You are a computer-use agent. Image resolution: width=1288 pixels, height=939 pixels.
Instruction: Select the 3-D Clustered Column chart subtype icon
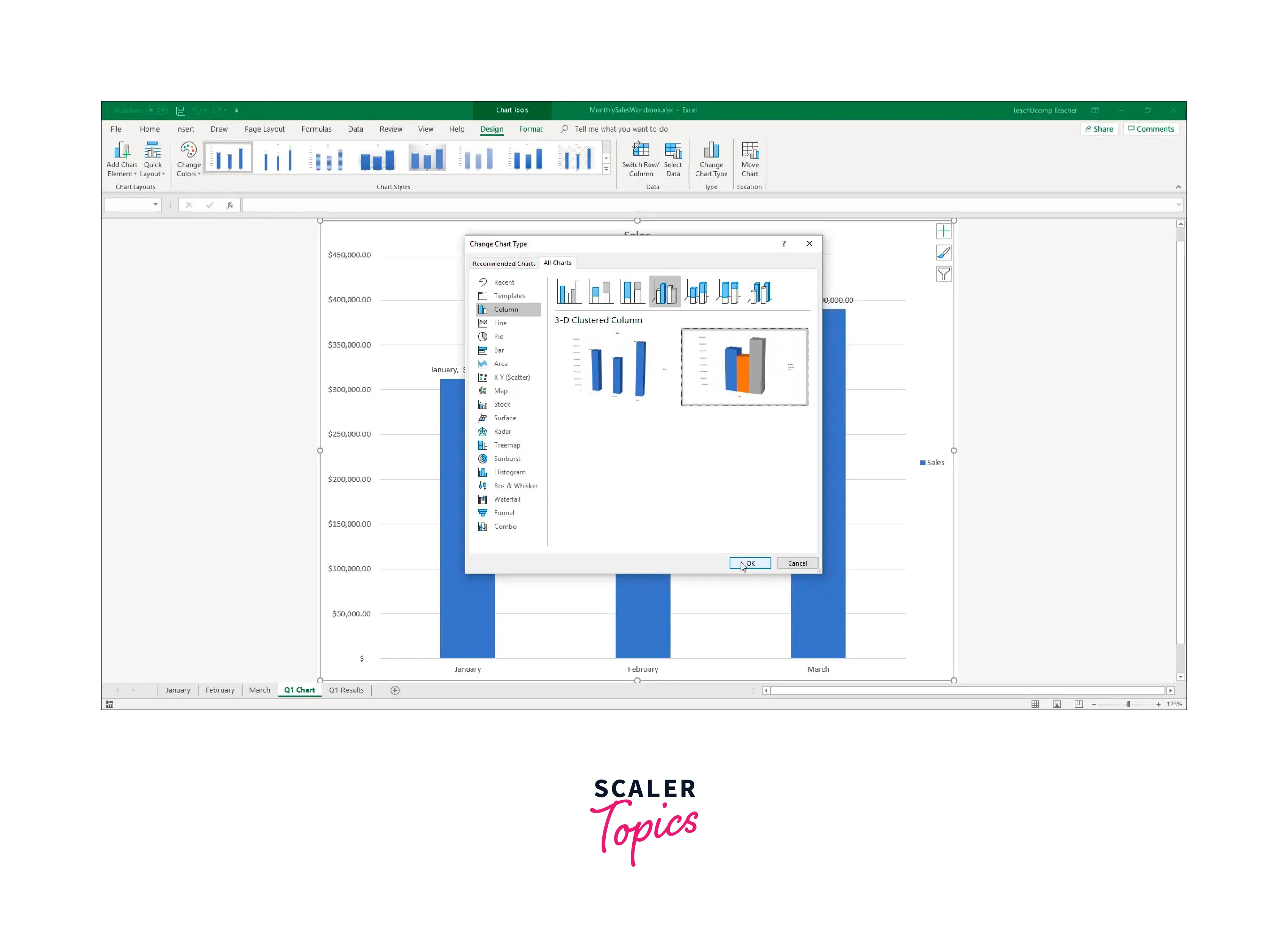pyautogui.click(x=664, y=292)
